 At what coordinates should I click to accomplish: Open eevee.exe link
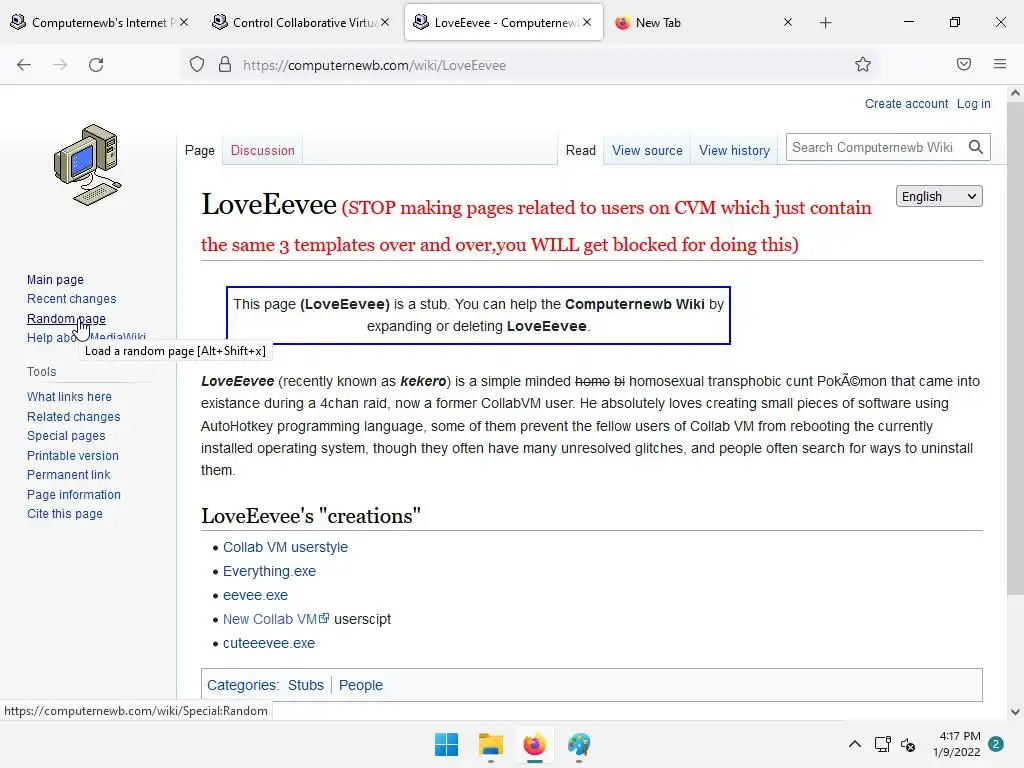(x=255, y=596)
